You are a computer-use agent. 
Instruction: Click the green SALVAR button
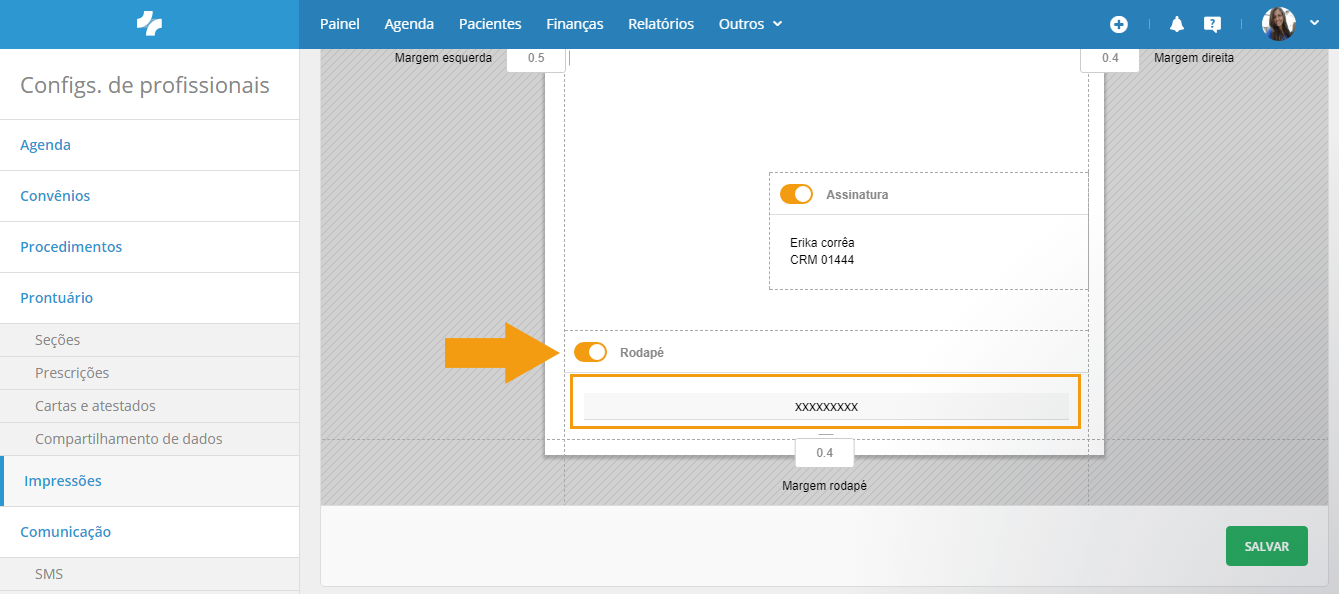tap(1266, 546)
